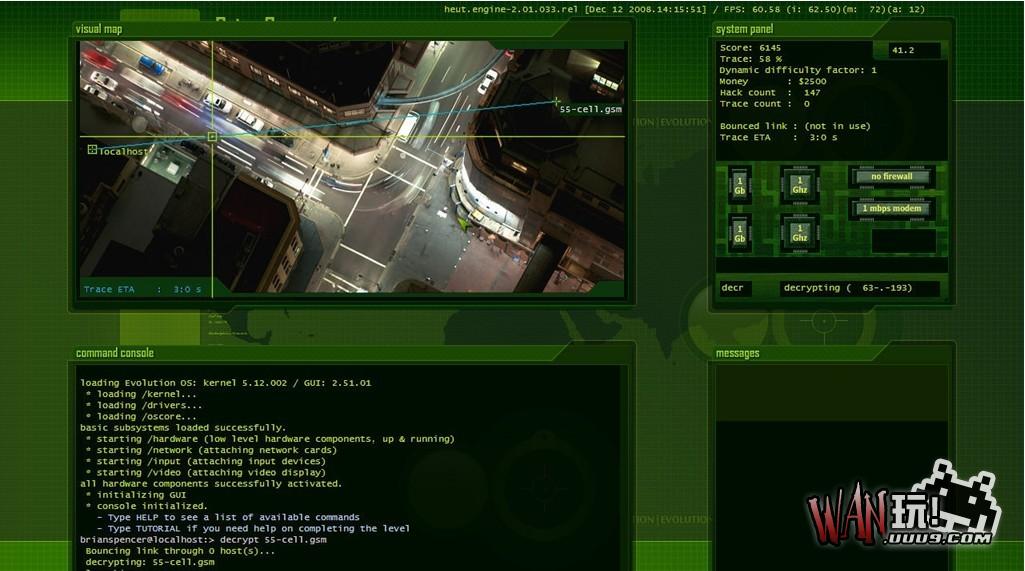Viewport: 1025px width, 571px height.
Task: Click the 'loading /drivers...' console line
Action: (144, 405)
